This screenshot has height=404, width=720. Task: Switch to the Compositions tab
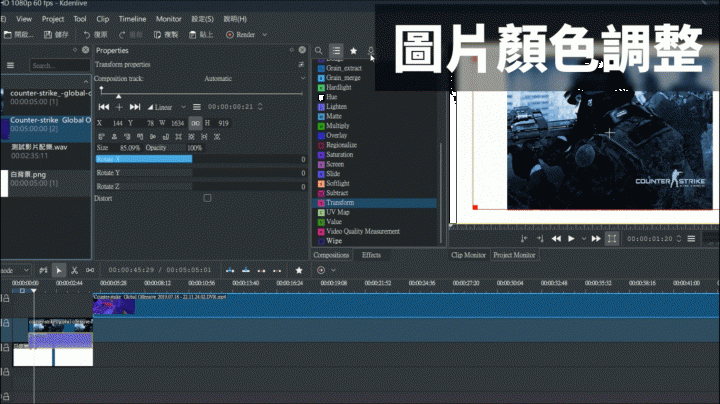pos(331,255)
